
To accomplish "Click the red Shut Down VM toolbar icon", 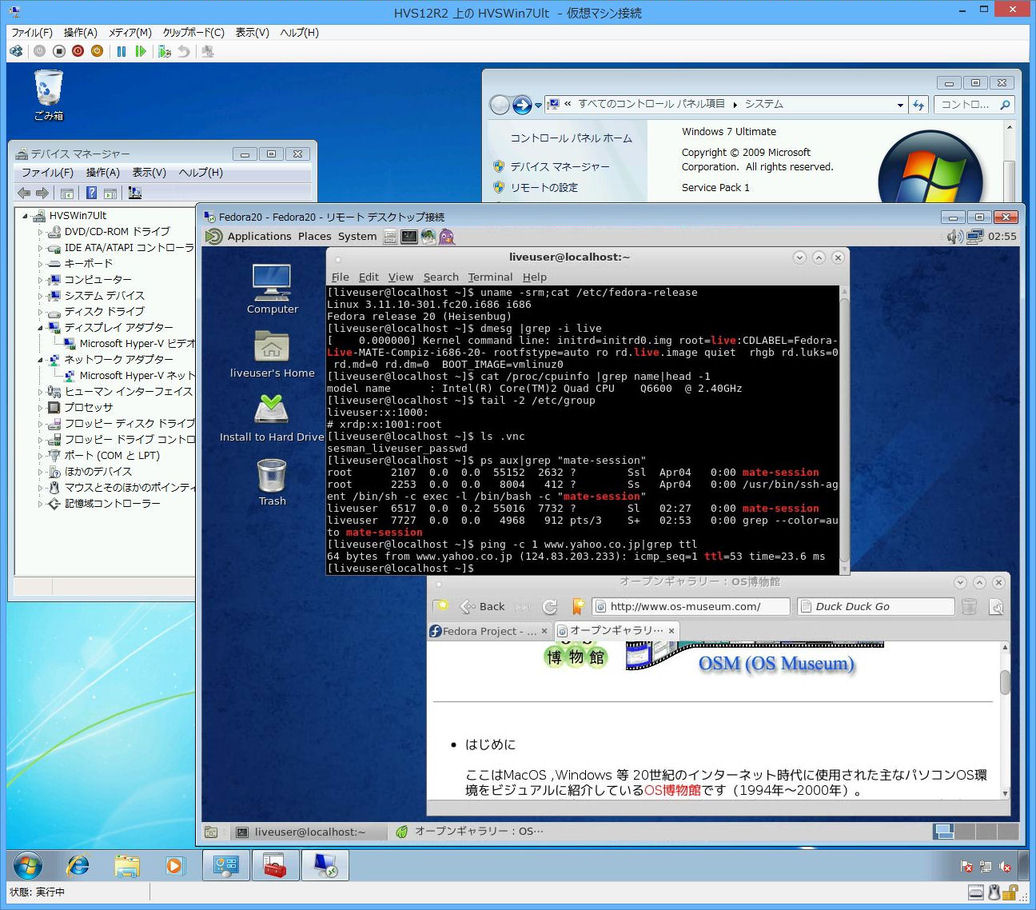I will coord(78,51).
